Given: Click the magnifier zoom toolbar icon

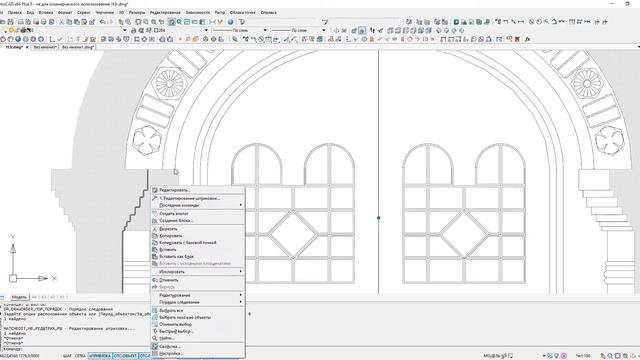Looking at the screenshot, I should [179, 22].
